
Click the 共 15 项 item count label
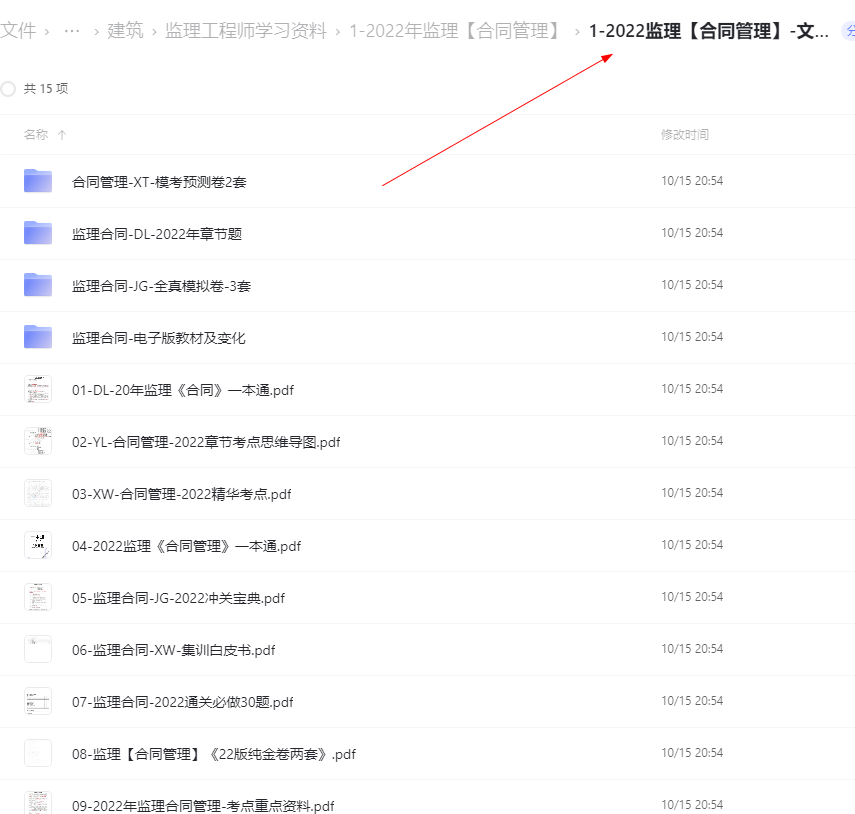pos(46,88)
